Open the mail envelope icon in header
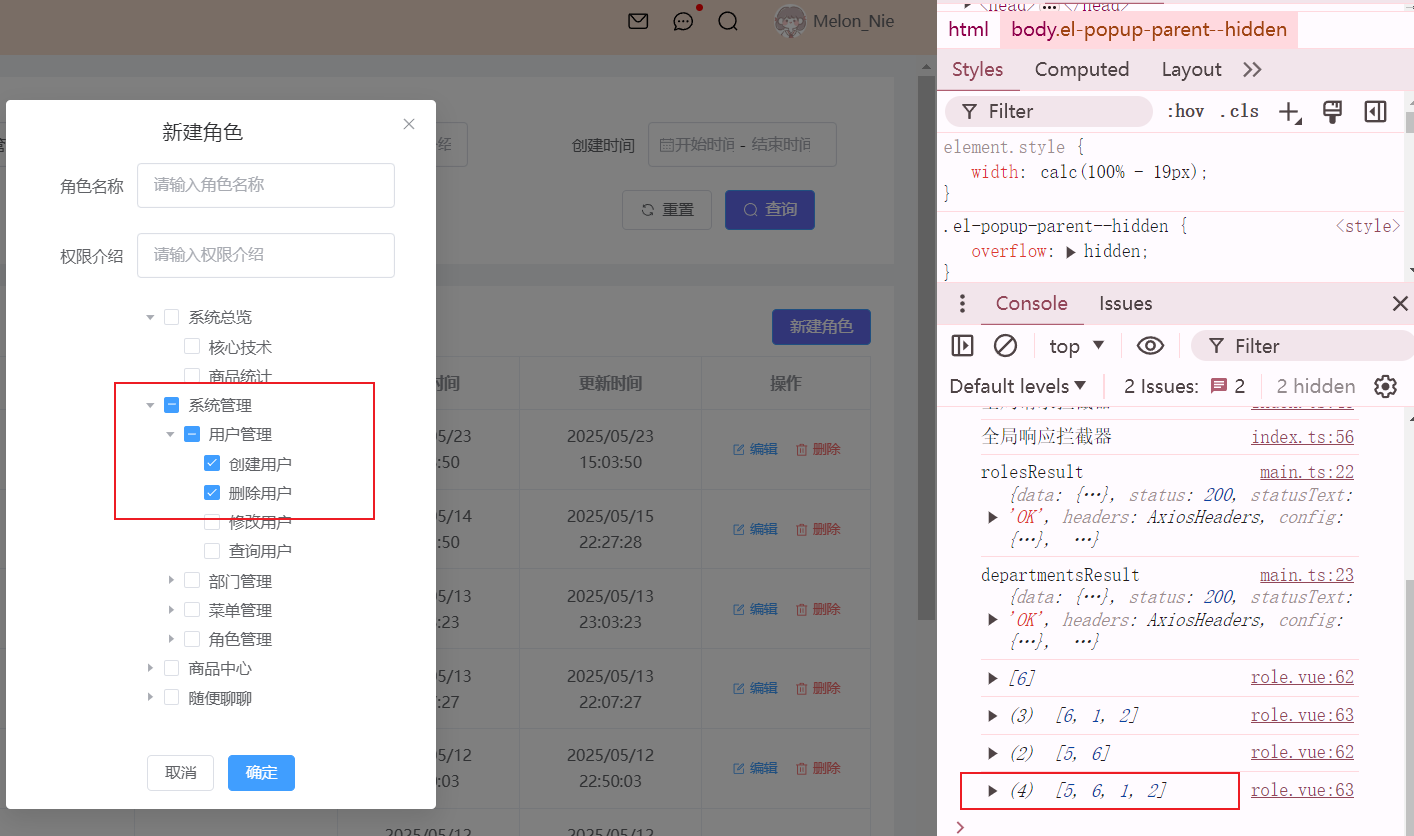The image size is (1414, 836). 638,21
